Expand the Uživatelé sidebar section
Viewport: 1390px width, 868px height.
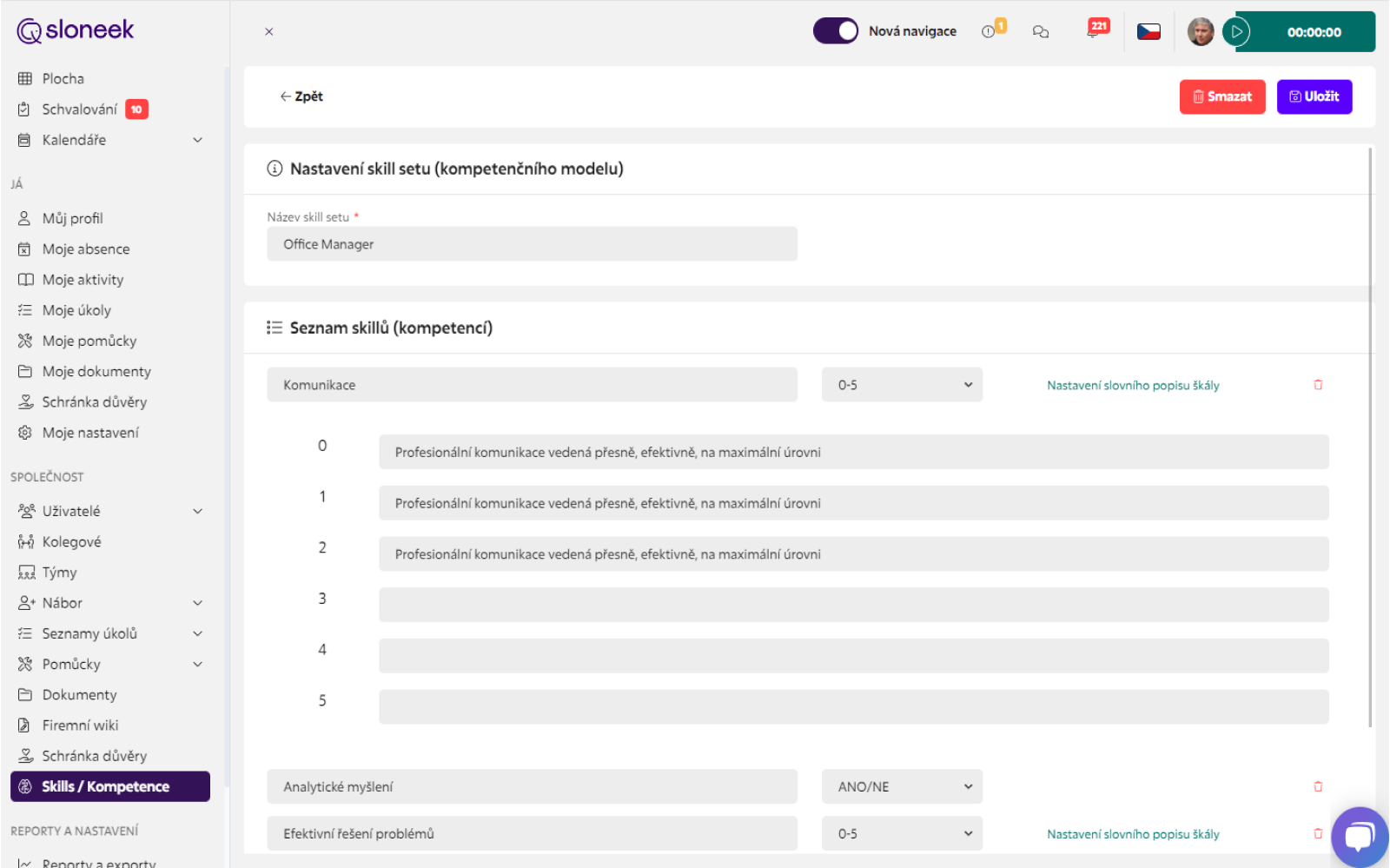[197, 511]
